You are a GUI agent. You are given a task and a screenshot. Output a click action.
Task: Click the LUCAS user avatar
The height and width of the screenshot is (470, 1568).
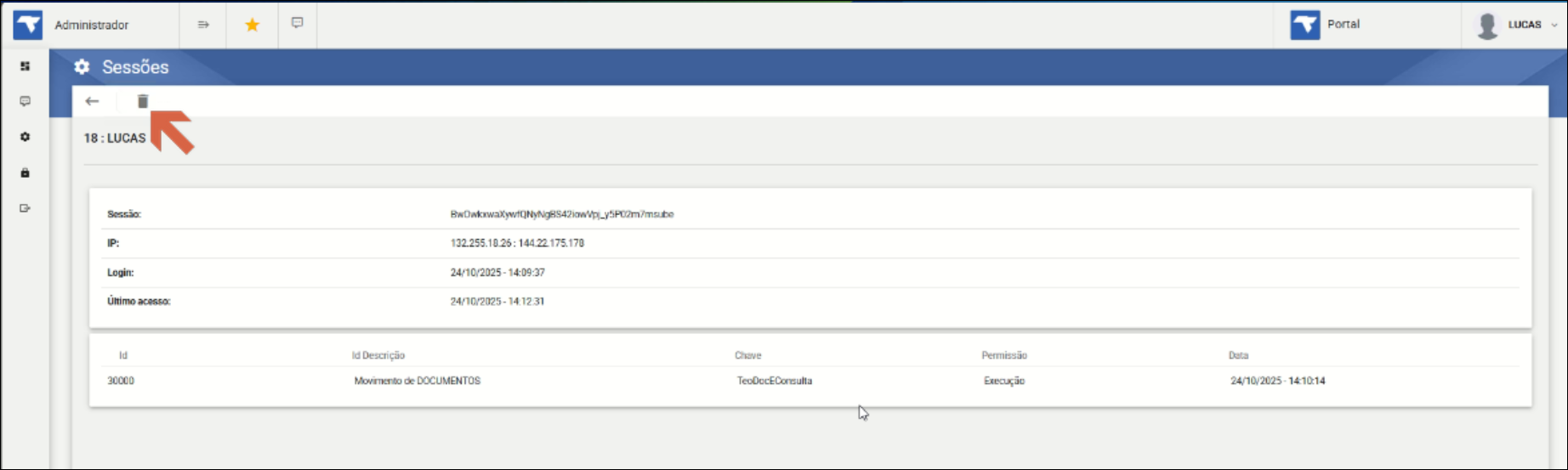[1487, 25]
